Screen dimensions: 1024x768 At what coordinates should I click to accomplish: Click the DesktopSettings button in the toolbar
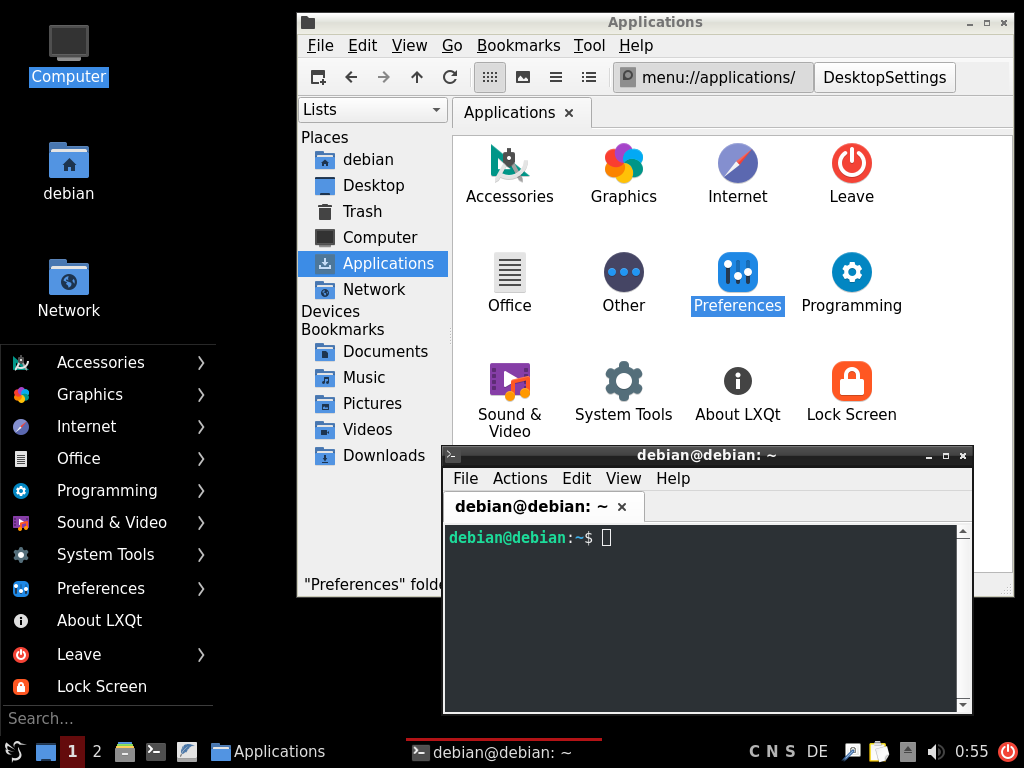pos(884,77)
